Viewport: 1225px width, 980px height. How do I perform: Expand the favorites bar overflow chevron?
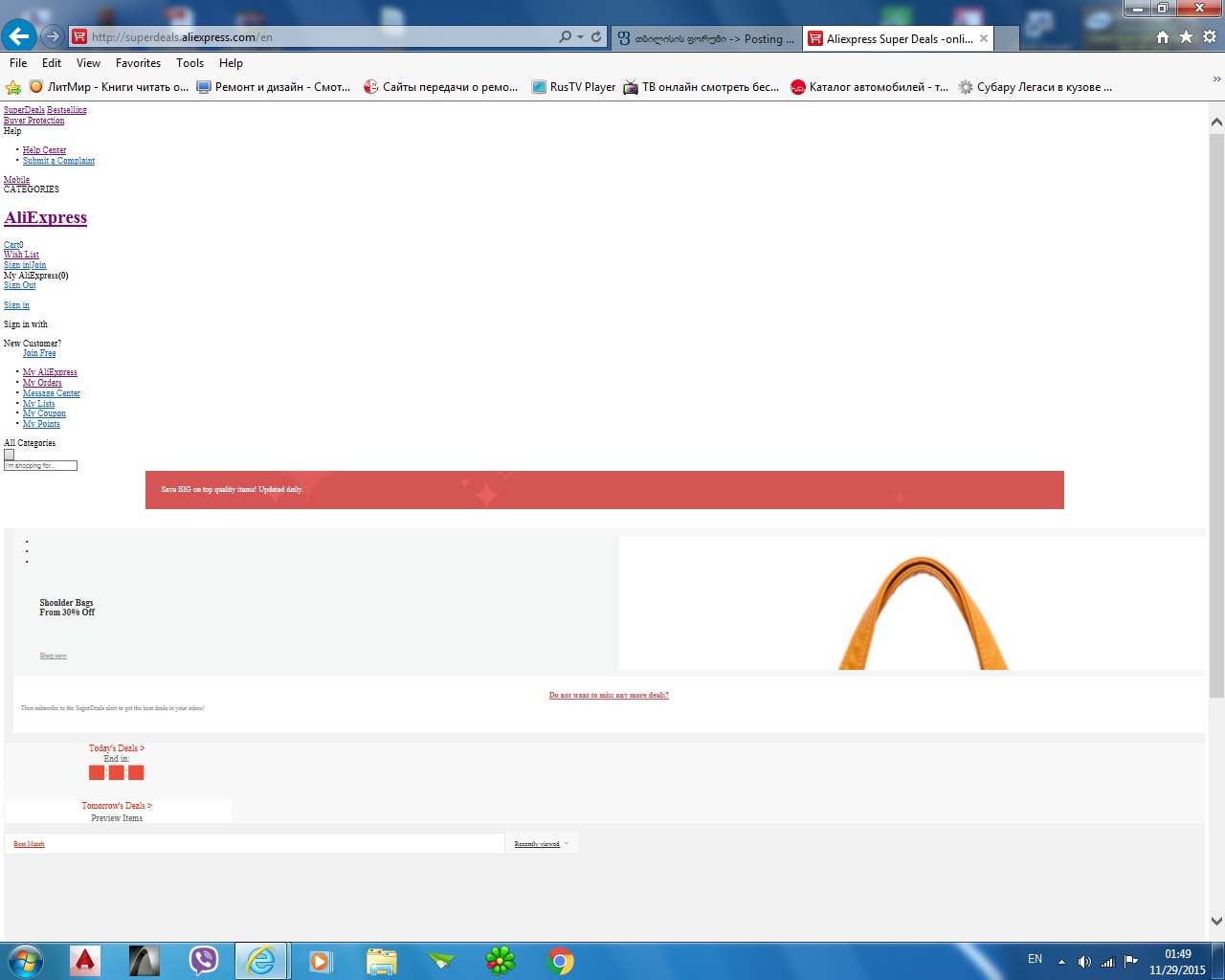click(x=1216, y=79)
